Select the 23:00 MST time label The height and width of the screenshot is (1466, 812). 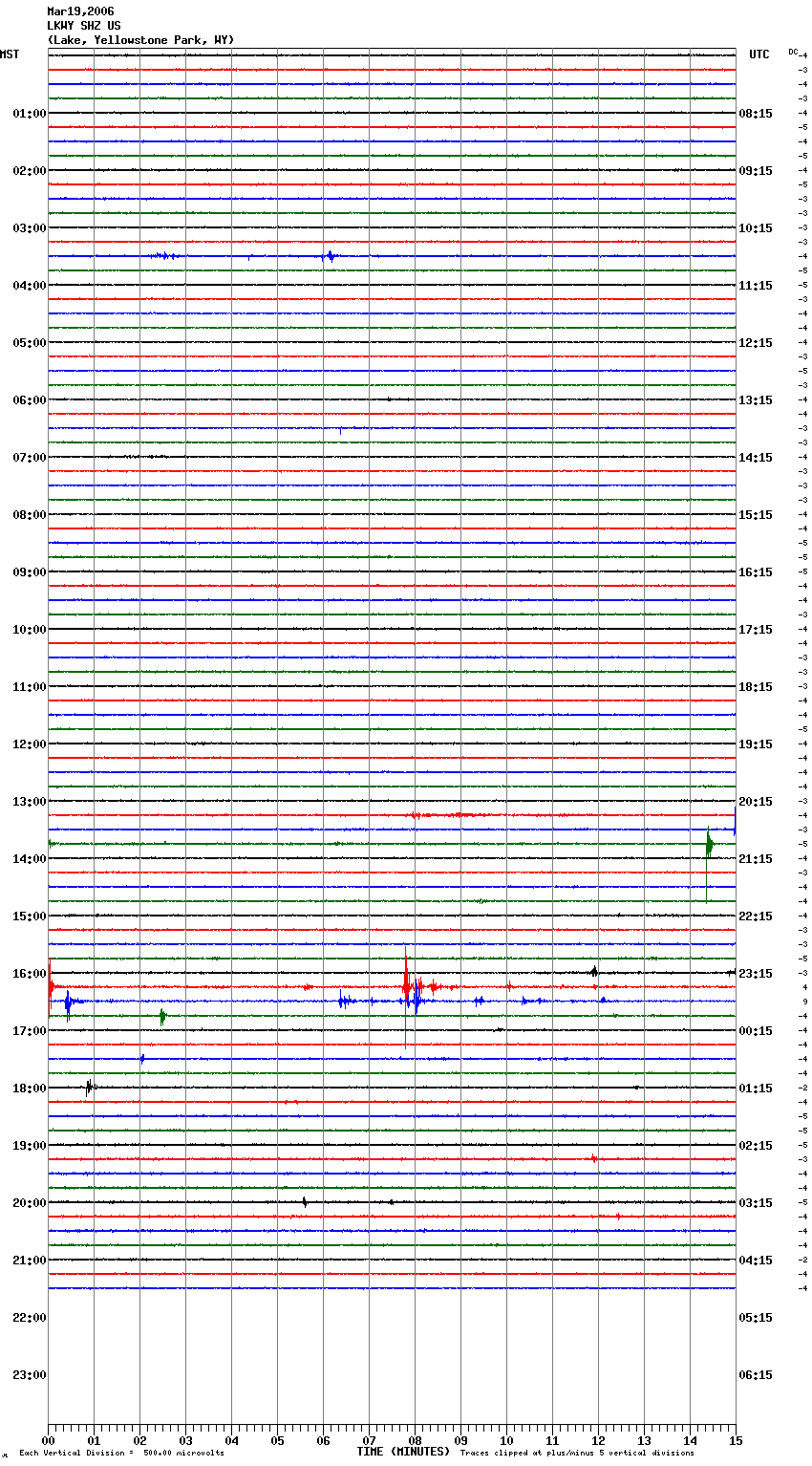point(29,1375)
